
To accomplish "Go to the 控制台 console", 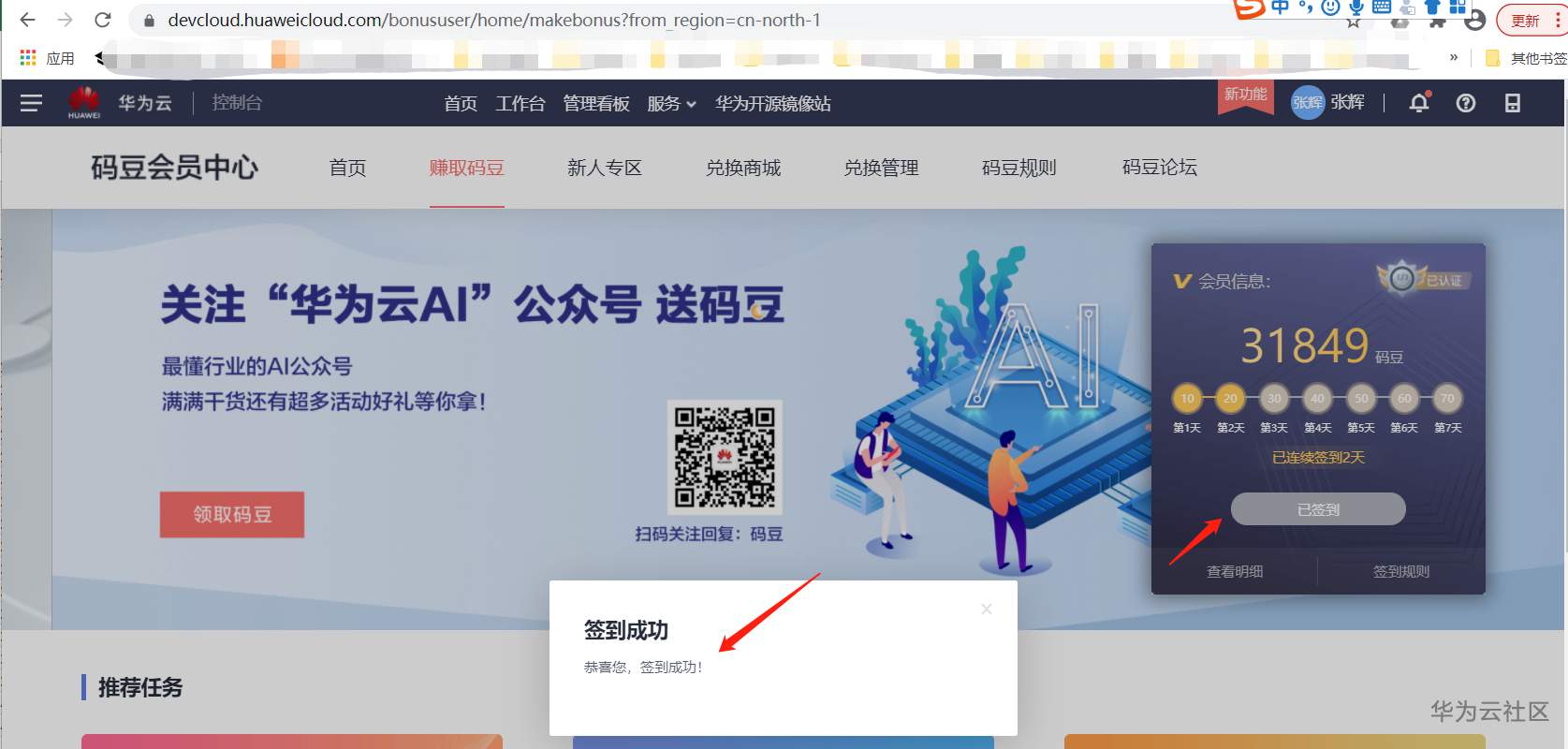I will pyautogui.click(x=237, y=103).
